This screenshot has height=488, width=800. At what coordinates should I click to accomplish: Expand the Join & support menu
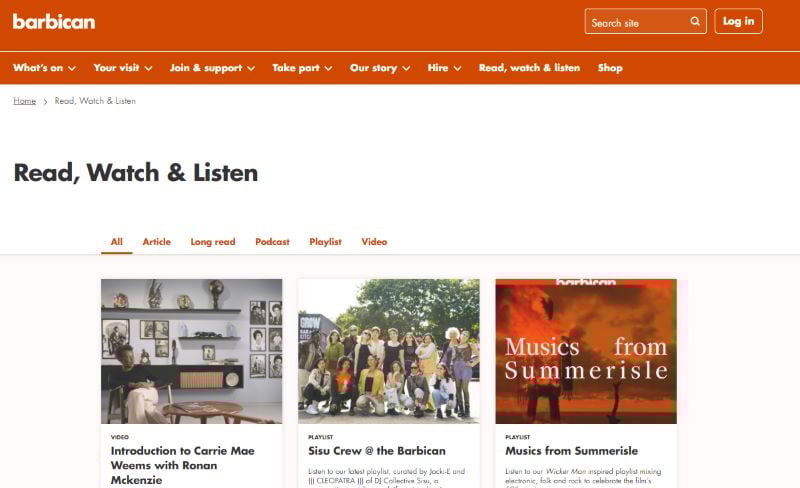point(212,68)
